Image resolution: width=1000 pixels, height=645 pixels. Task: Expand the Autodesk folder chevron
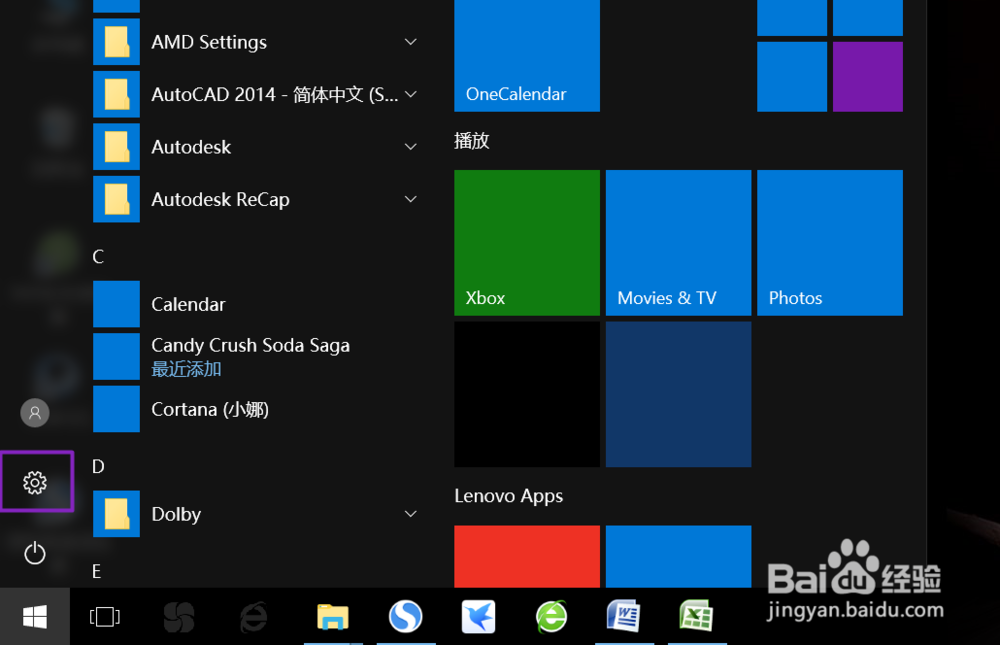coord(411,147)
